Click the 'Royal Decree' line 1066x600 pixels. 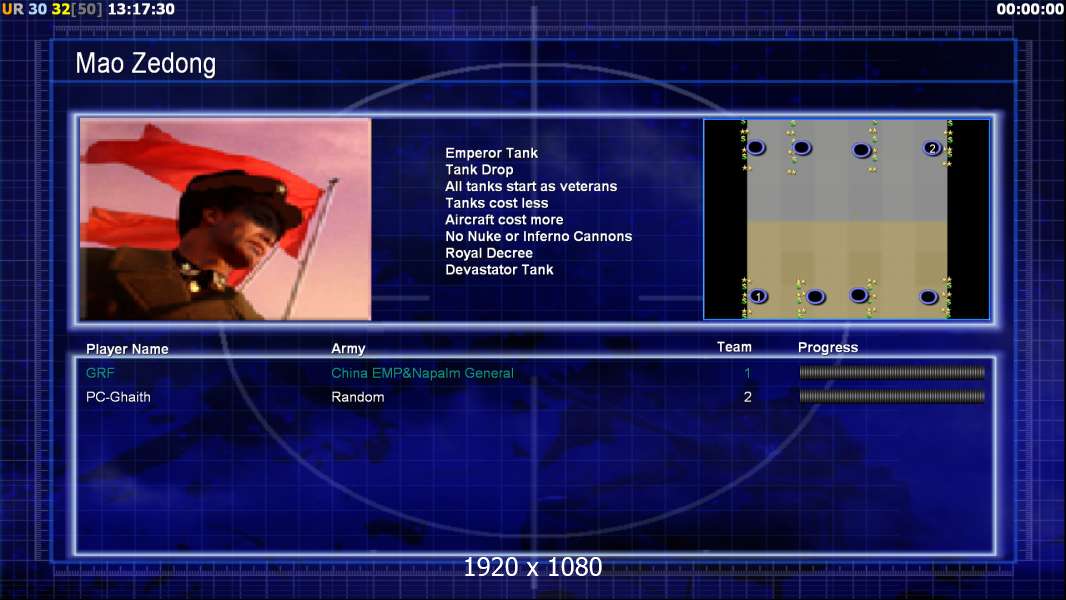pyautogui.click(x=489, y=253)
